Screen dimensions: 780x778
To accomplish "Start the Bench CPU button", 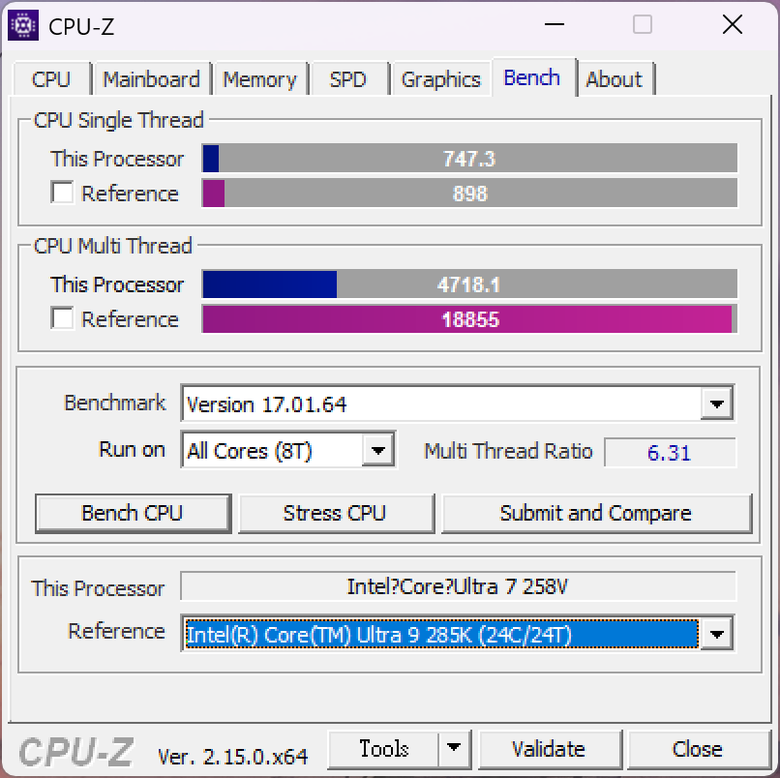I will pos(133,513).
